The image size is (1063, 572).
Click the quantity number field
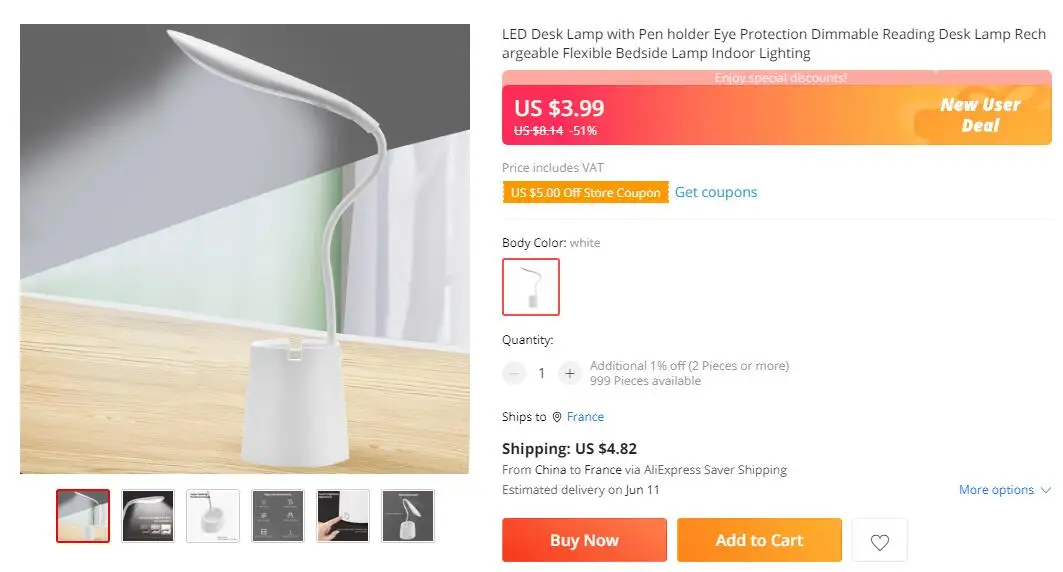pyautogui.click(x=541, y=373)
